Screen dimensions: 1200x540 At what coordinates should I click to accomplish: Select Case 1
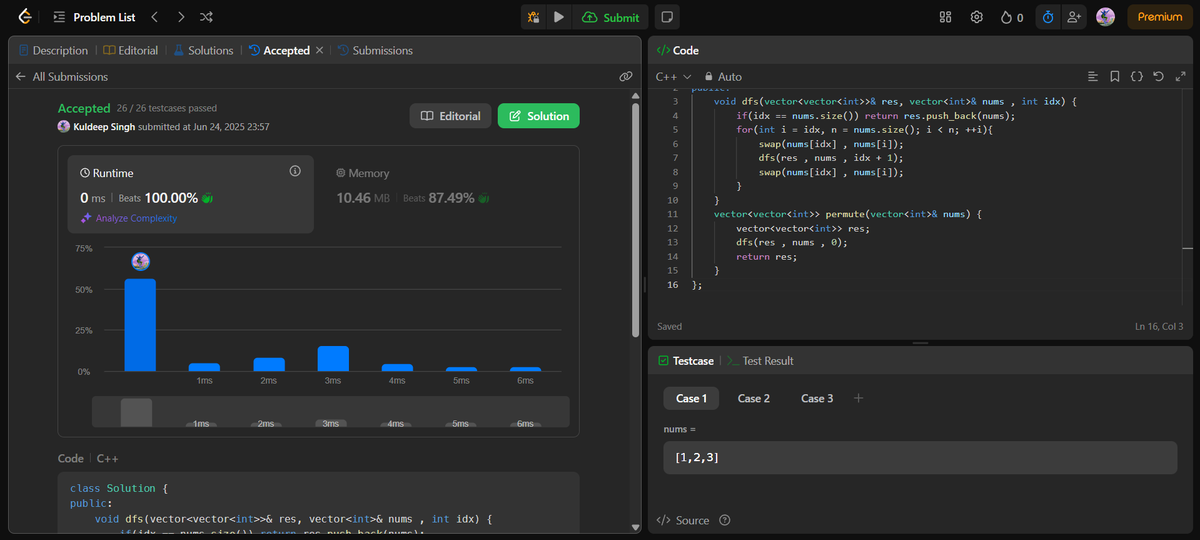coord(691,398)
